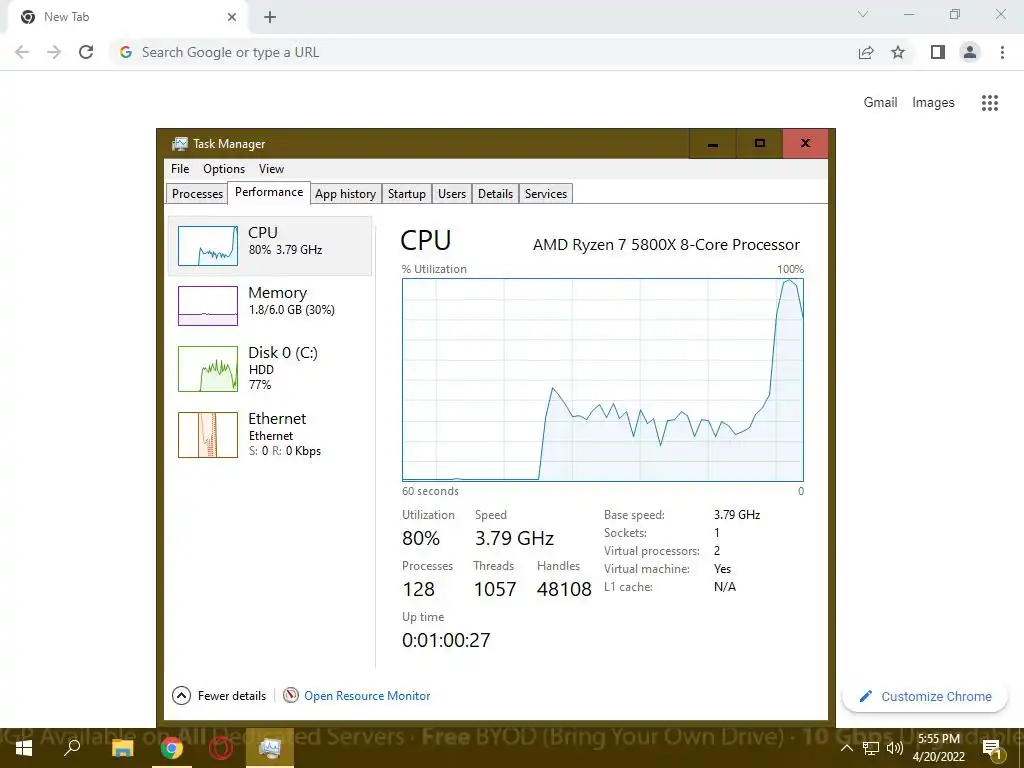The width and height of the screenshot is (1024, 768).
Task: Click the Task Manager title bar icon
Action: tap(180, 144)
